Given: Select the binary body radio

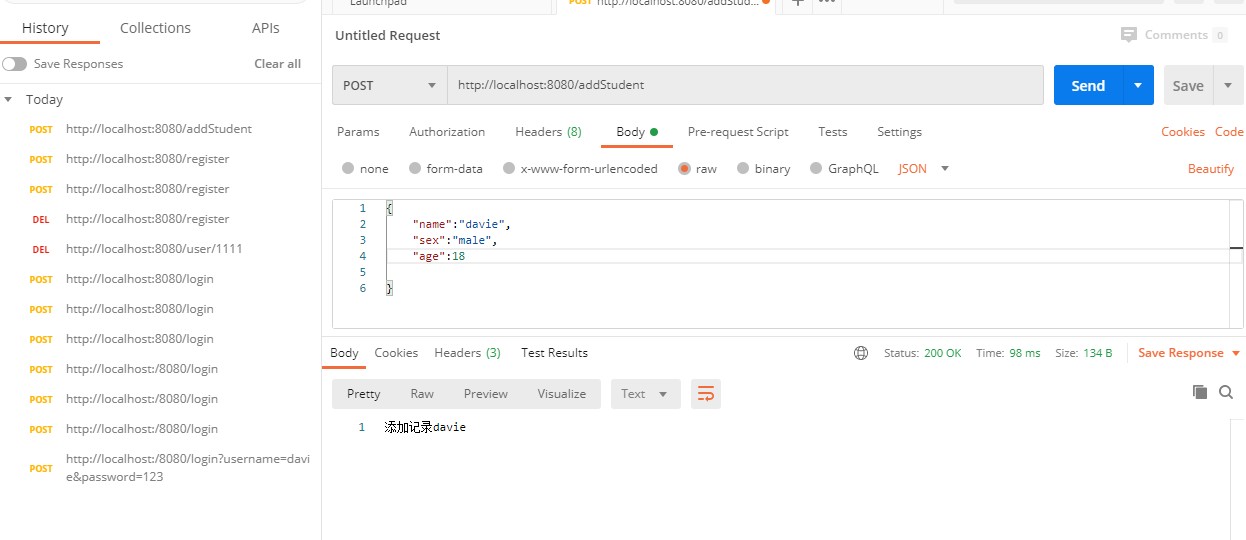Looking at the screenshot, I should [x=743, y=169].
